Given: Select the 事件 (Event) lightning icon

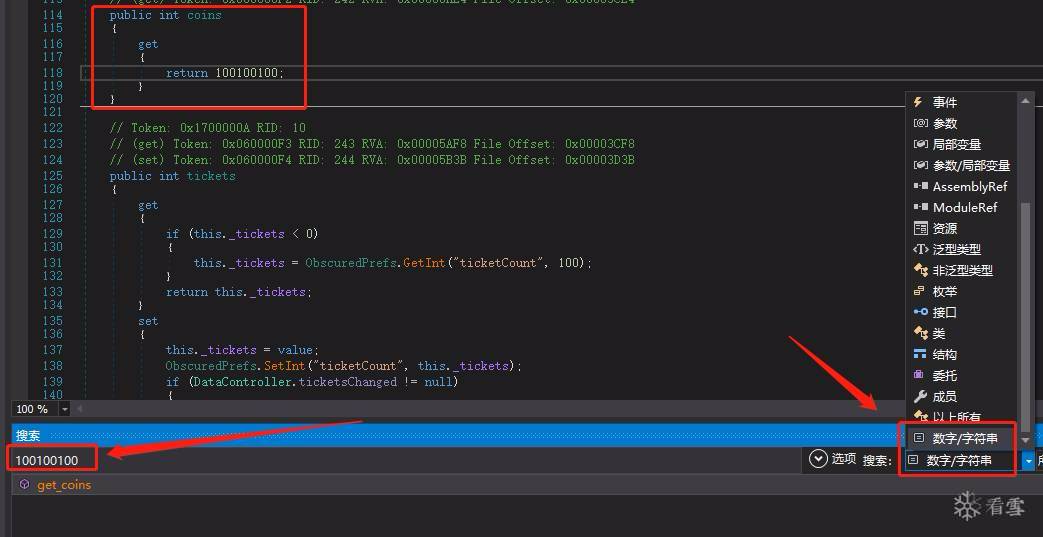Looking at the screenshot, I should tap(920, 102).
